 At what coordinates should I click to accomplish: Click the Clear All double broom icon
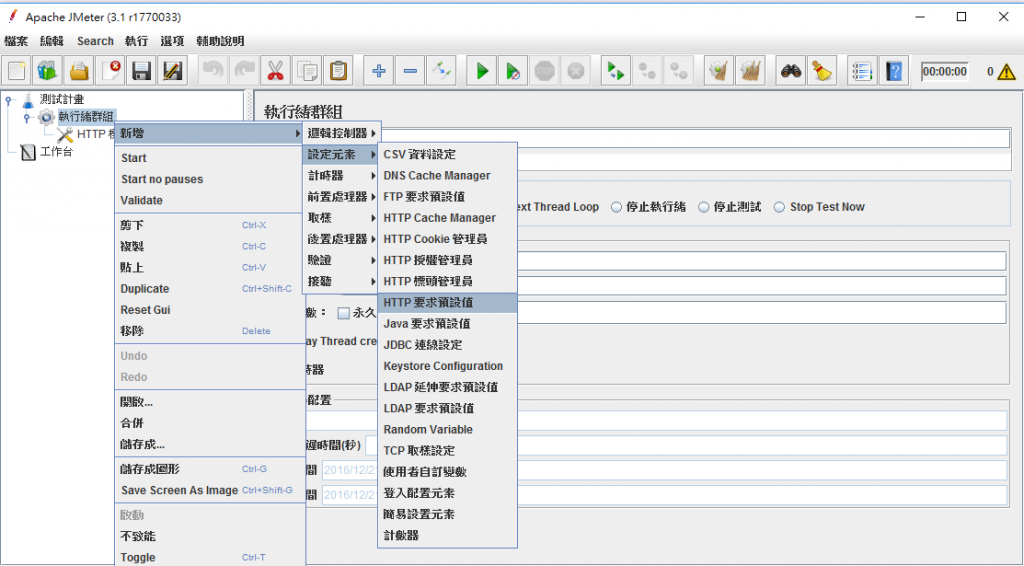750,71
